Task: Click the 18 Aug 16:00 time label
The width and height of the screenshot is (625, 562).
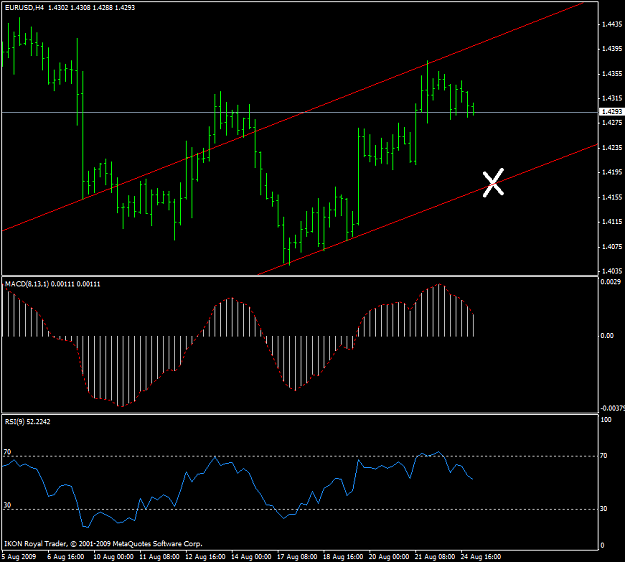Action: click(x=343, y=556)
